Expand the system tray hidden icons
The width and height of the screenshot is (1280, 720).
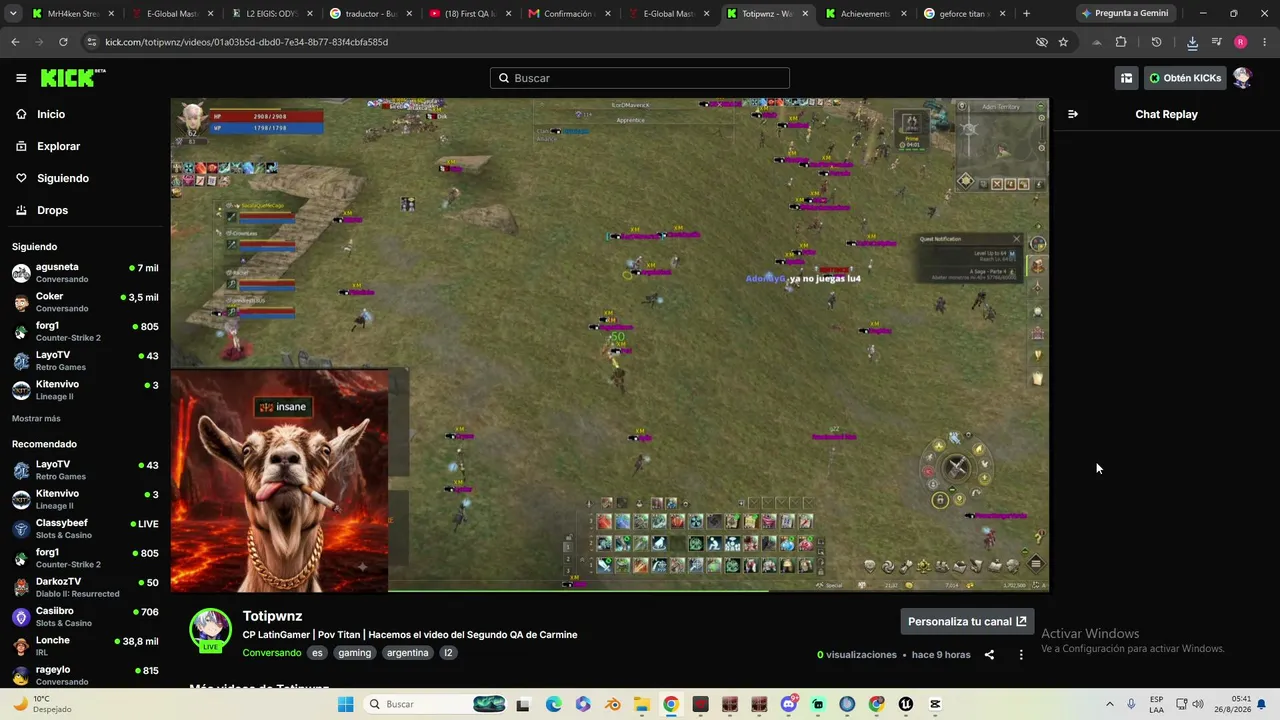[1109, 704]
